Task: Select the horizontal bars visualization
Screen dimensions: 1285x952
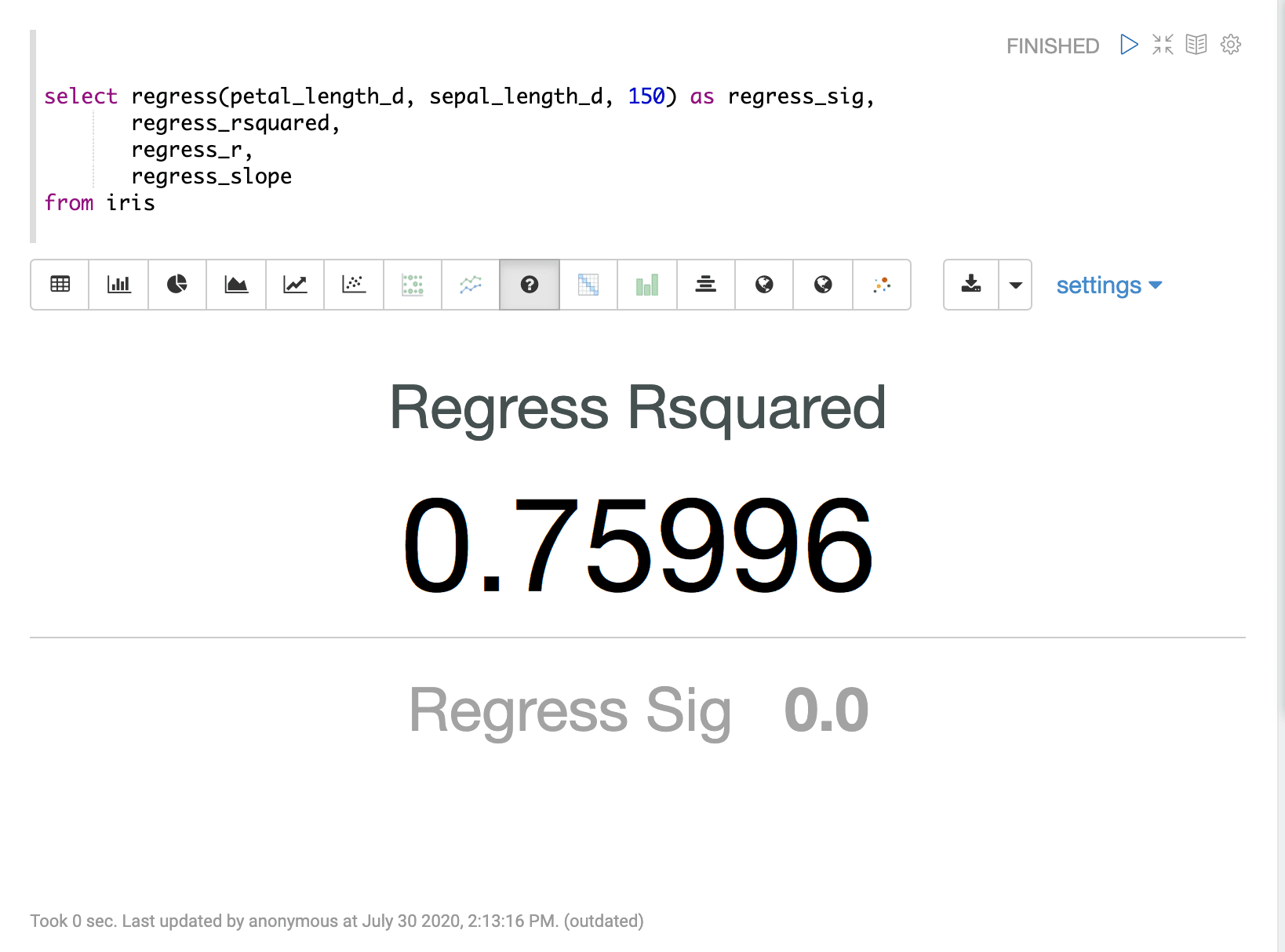Action: [x=705, y=285]
